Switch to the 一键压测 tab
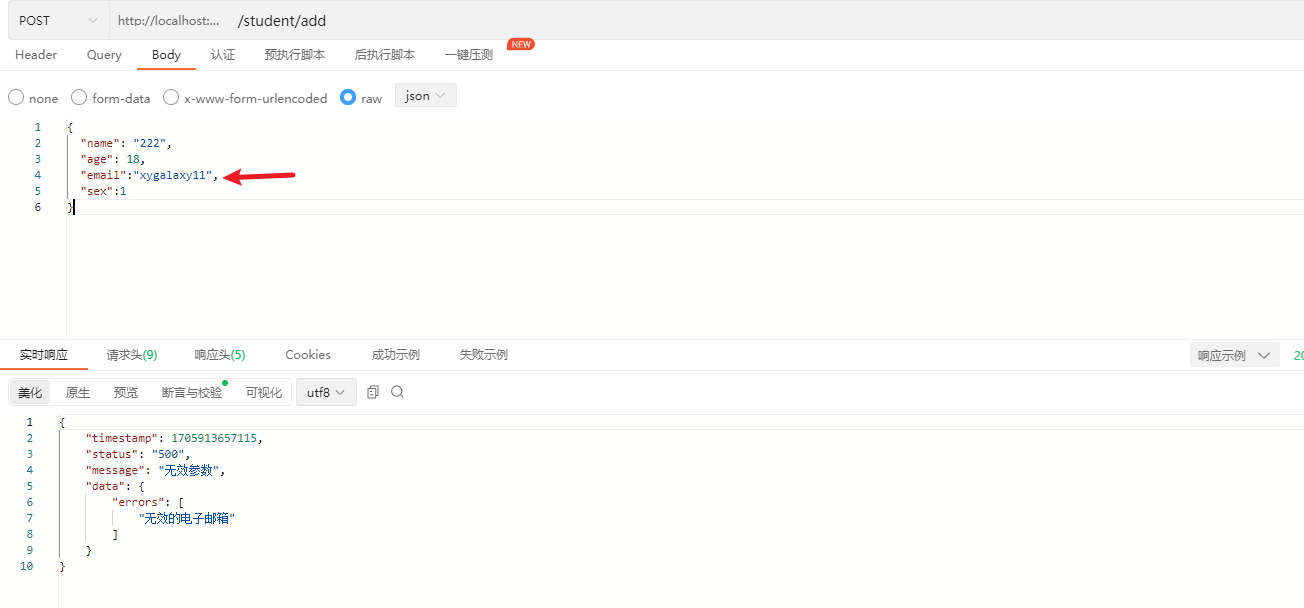 (x=469, y=55)
